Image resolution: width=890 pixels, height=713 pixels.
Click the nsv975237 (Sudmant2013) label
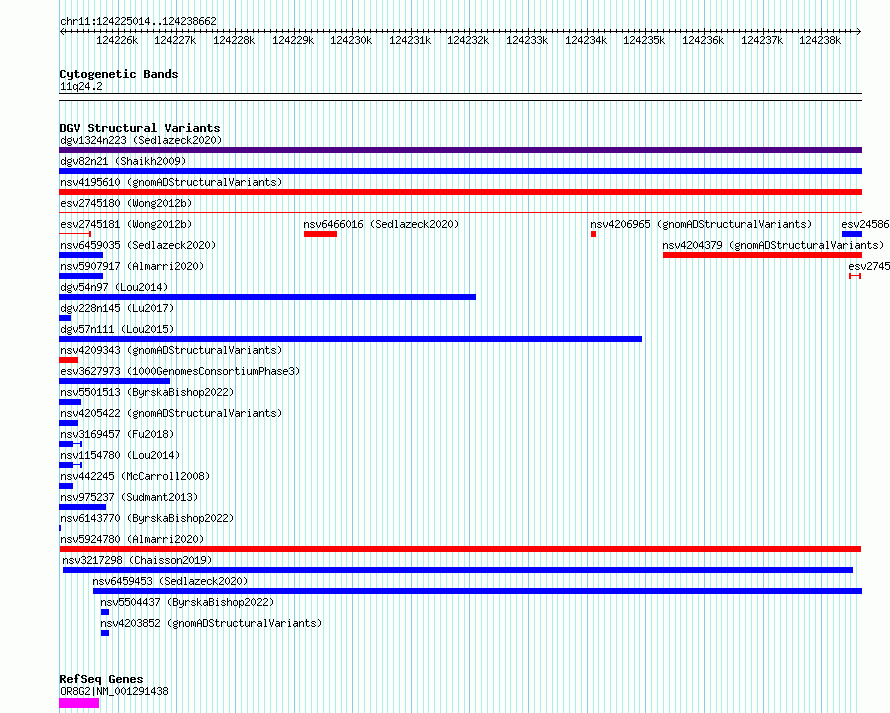(129, 497)
